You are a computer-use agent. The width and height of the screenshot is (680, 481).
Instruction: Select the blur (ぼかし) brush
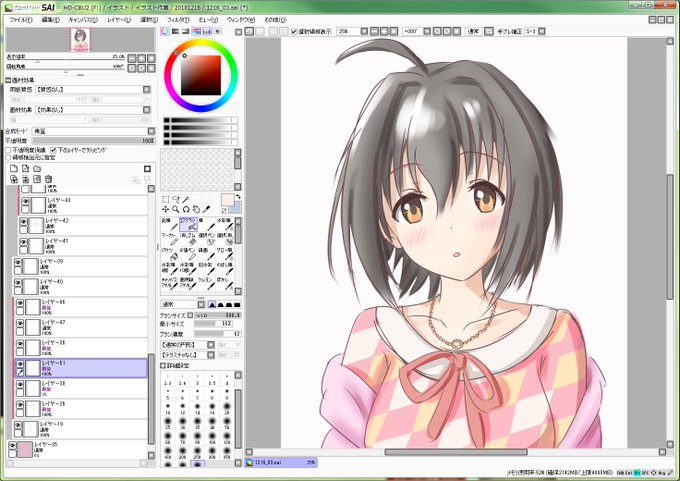(x=225, y=283)
